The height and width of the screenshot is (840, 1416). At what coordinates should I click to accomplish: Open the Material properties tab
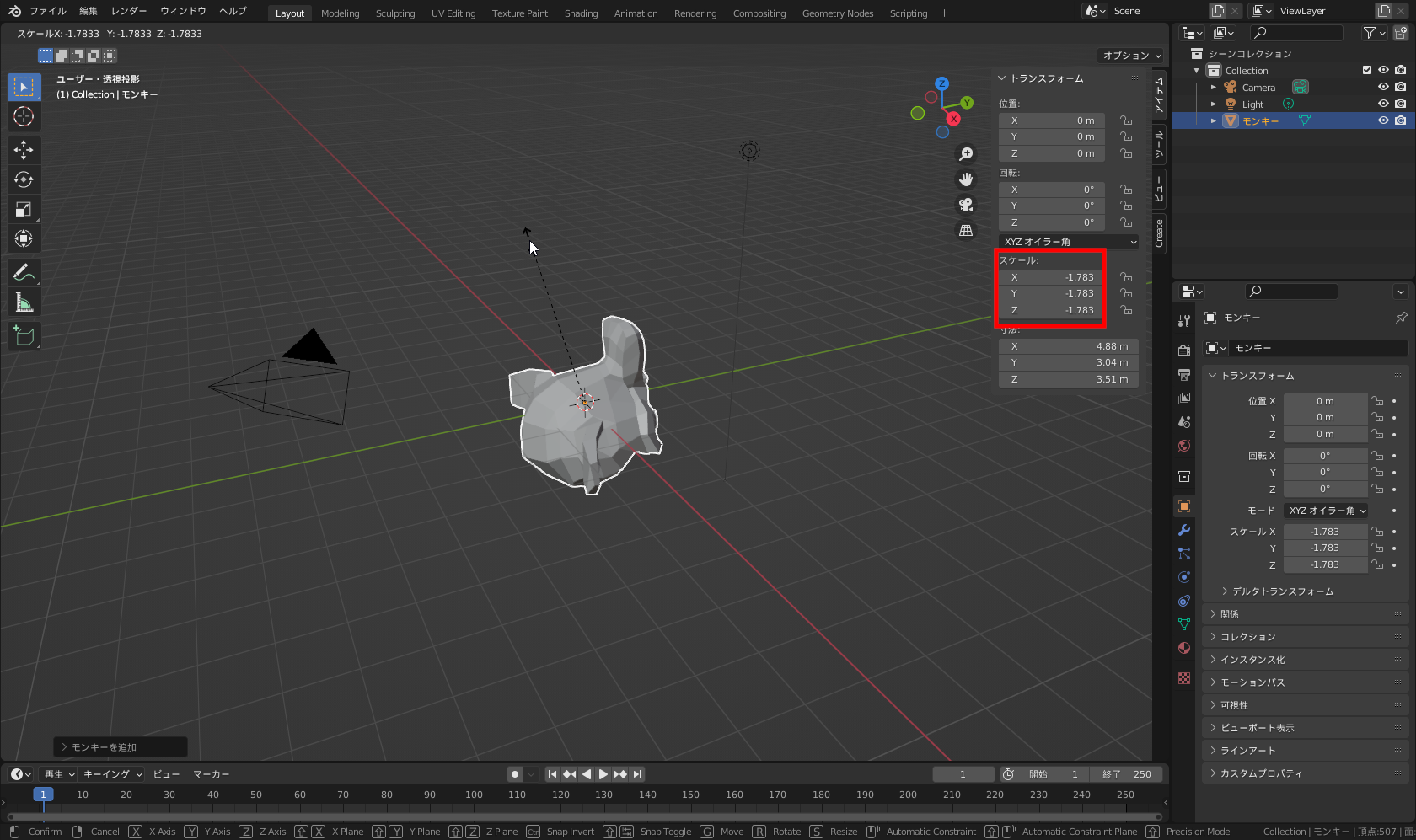1184,648
